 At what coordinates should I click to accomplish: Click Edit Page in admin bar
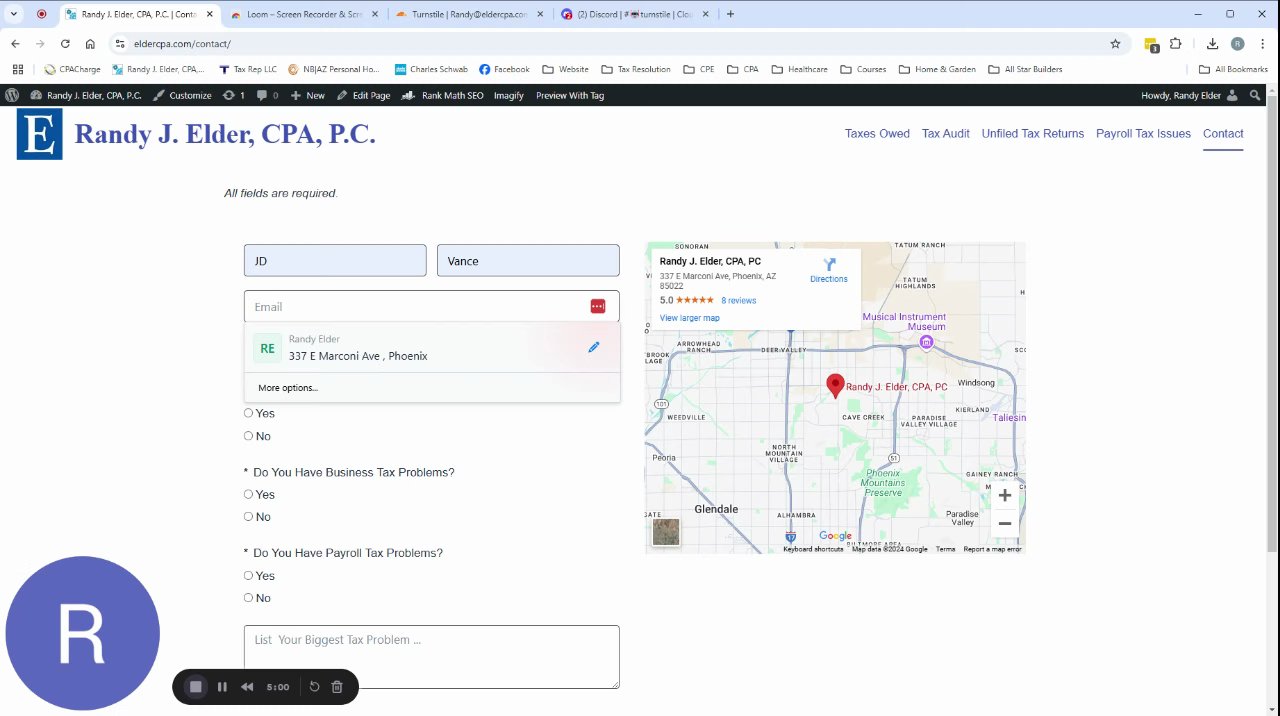tap(363, 95)
